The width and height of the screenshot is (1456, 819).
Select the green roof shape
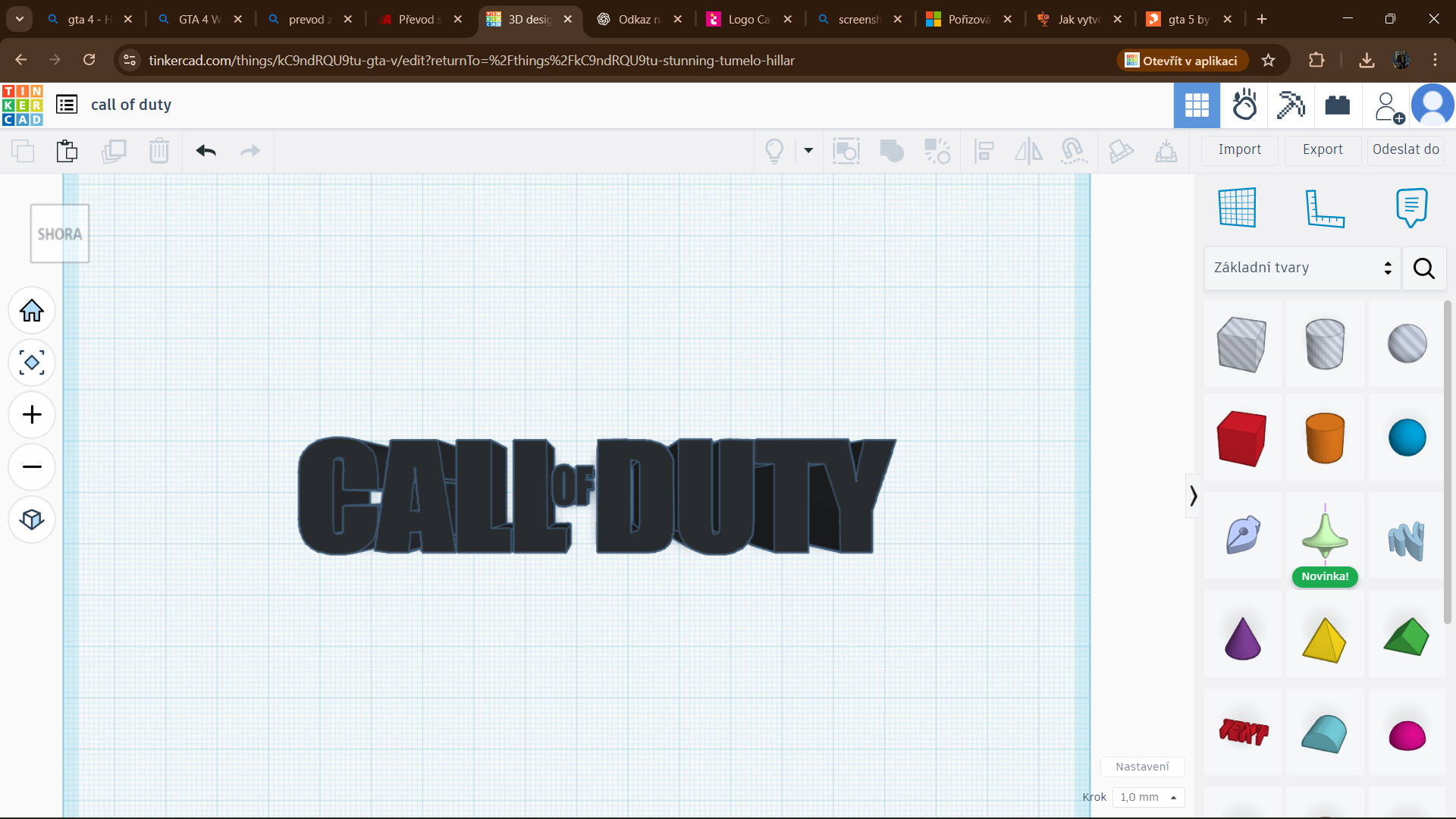[1407, 635]
